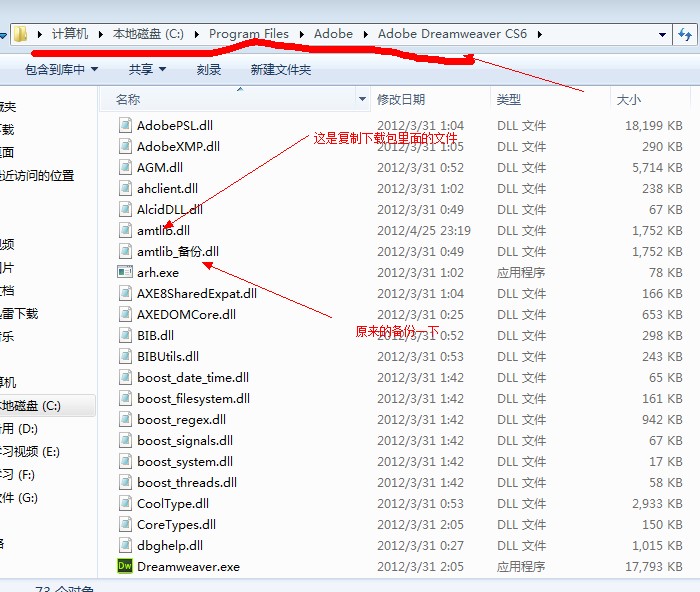
Task: Select the boost_signals.dll file icon
Action: pos(125,440)
